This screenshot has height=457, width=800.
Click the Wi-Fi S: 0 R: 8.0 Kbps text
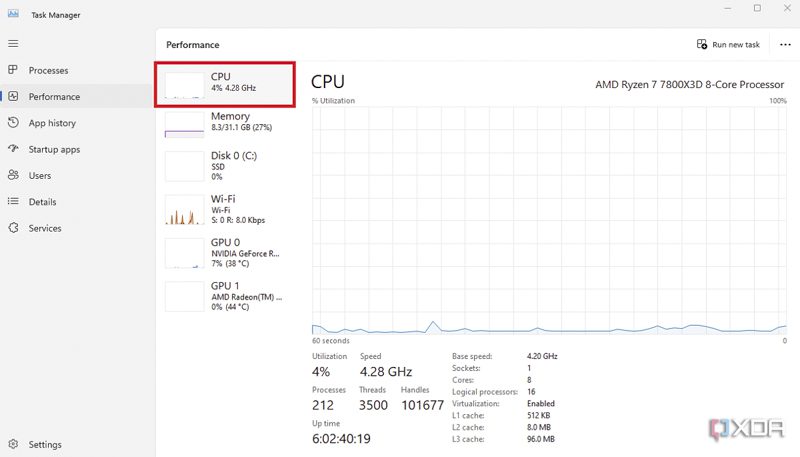click(x=238, y=220)
